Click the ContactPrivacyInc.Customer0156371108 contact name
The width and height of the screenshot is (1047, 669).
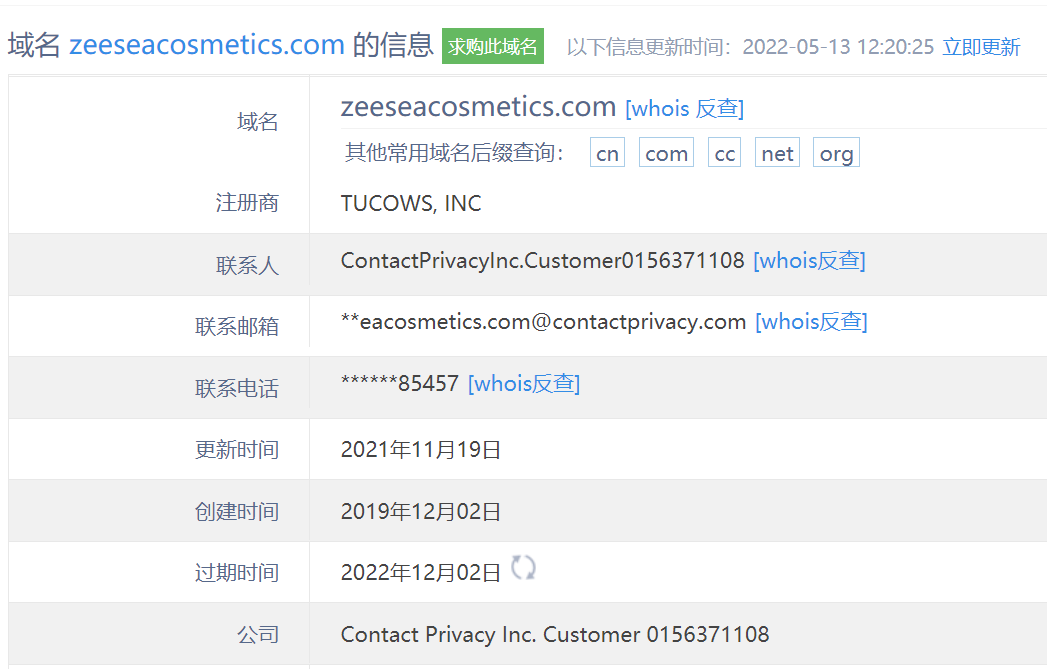pyautogui.click(x=542, y=261)
